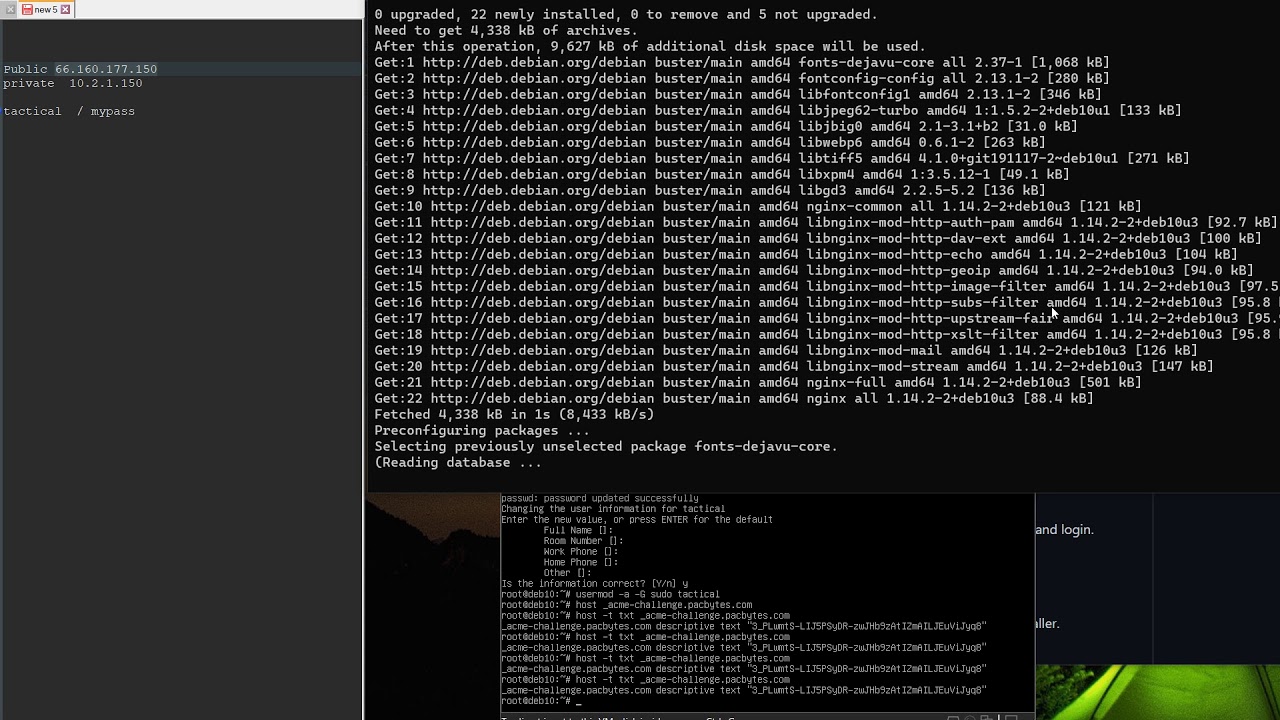Screen dimensions: 1280x720
Task: Click the 'Get:8' libxpm4 line
Action: point(722,174)
